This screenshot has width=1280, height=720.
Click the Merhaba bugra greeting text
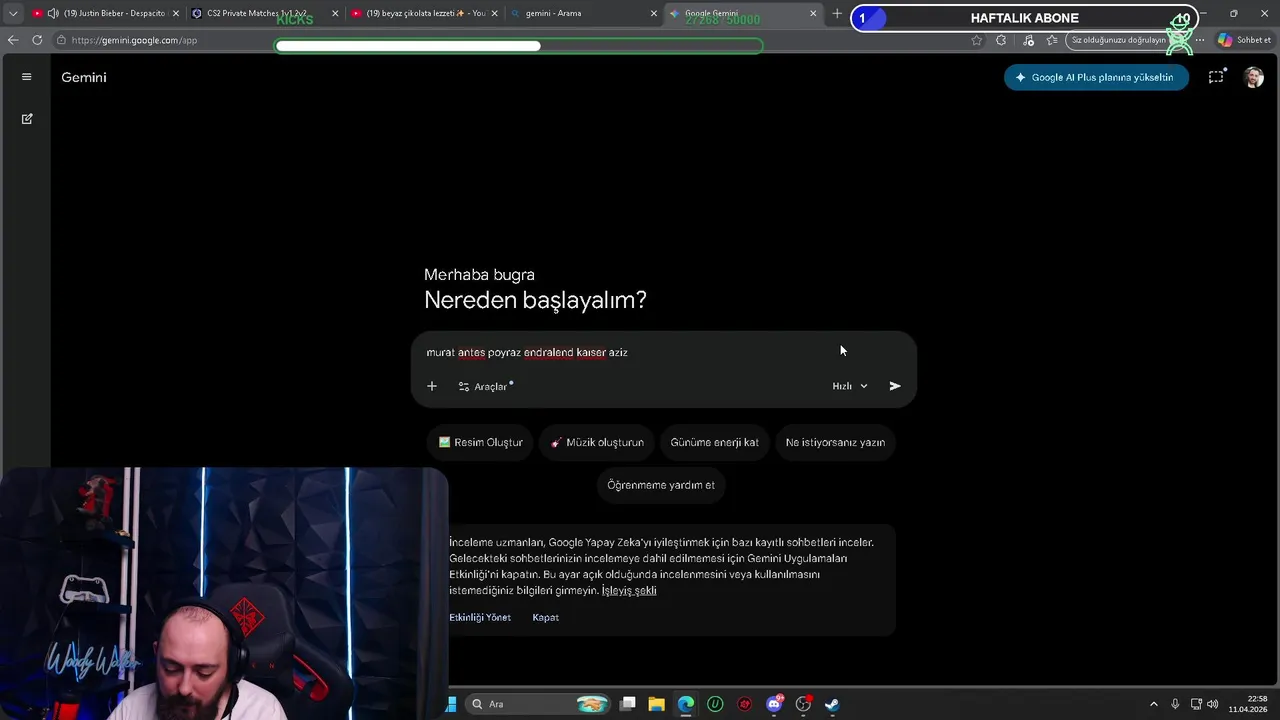tap(479, 274)
